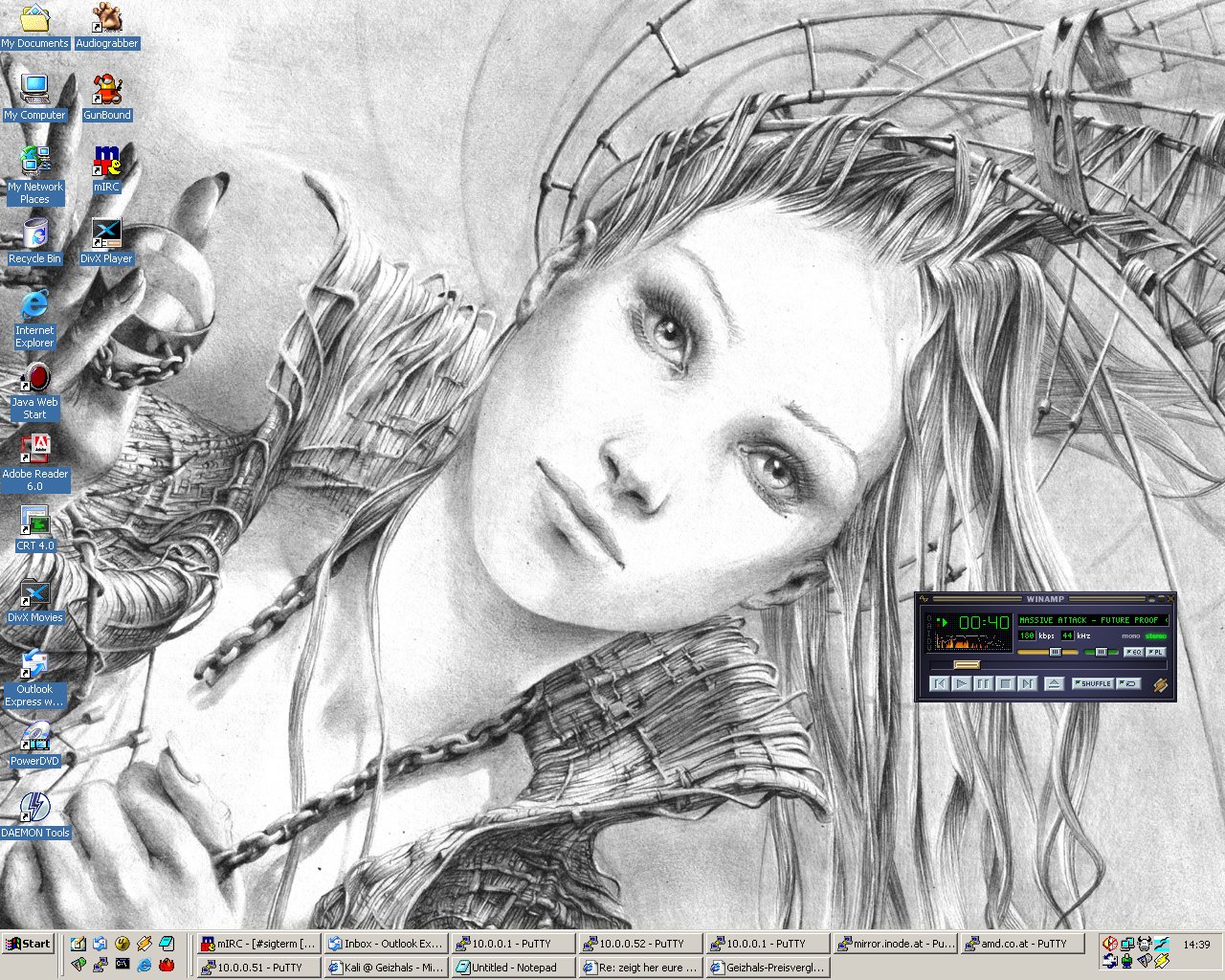Select the CRT 4.0 desktop shortcut
This screenshot has width=1225, height=980.
click(34, 528)
